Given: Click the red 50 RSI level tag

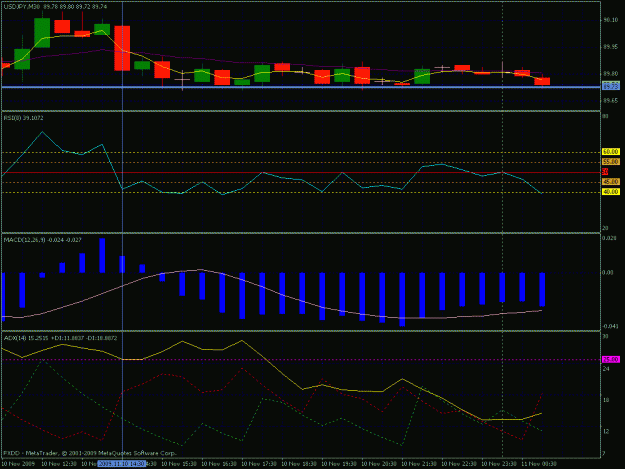Looking at the screenshot, I should [605, 172].
